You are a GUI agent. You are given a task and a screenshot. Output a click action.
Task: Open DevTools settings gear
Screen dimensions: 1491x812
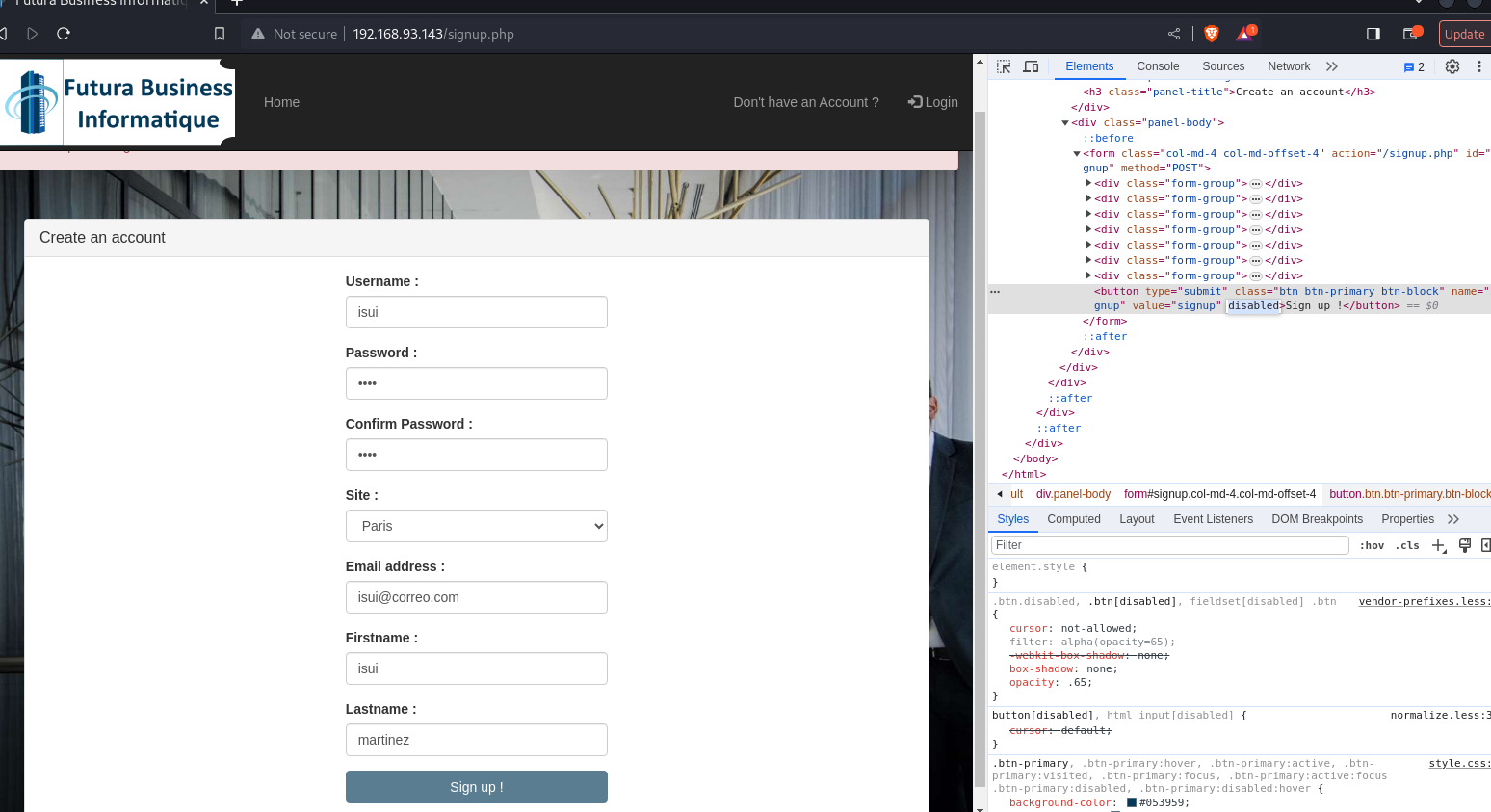click(x=1452, y=66)
